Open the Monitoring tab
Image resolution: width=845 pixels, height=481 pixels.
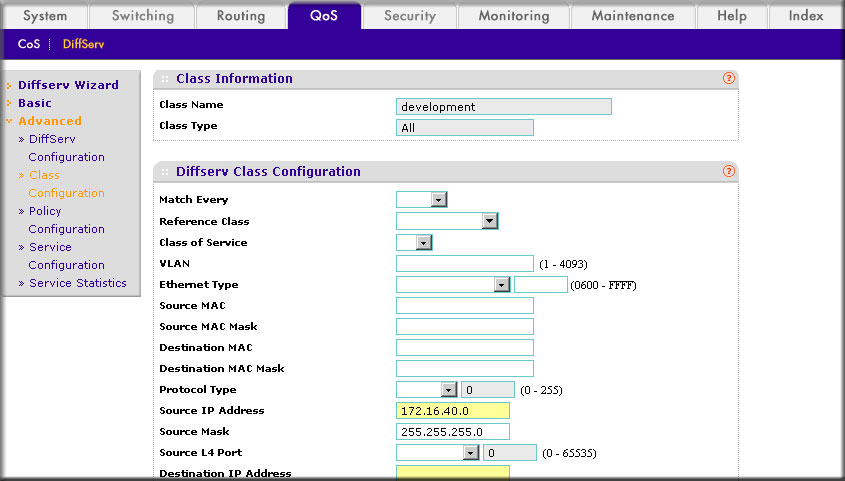click(514, 16)
